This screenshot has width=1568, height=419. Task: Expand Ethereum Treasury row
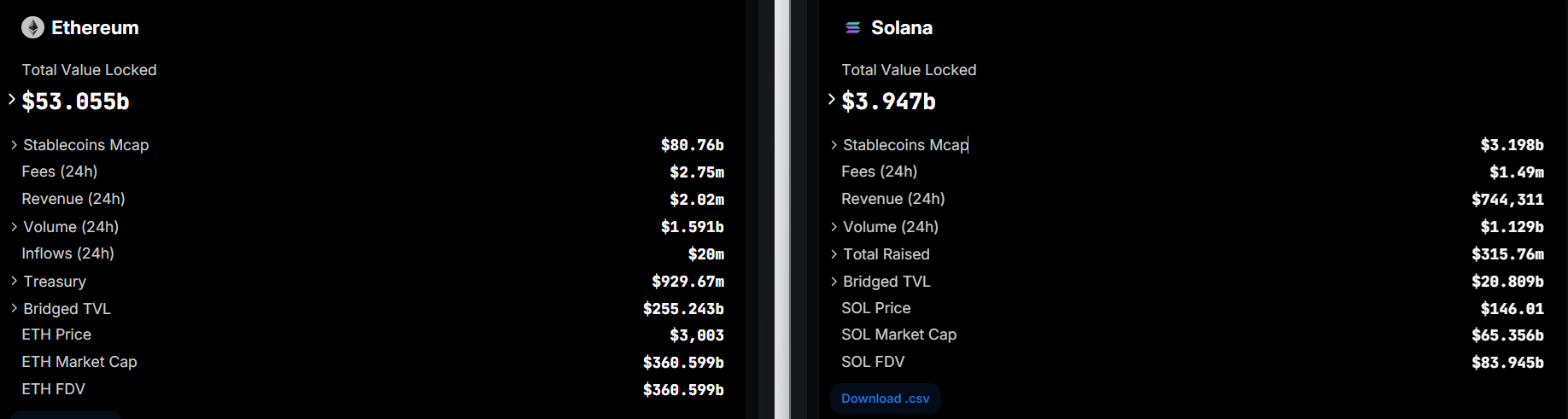click(14, 282)
